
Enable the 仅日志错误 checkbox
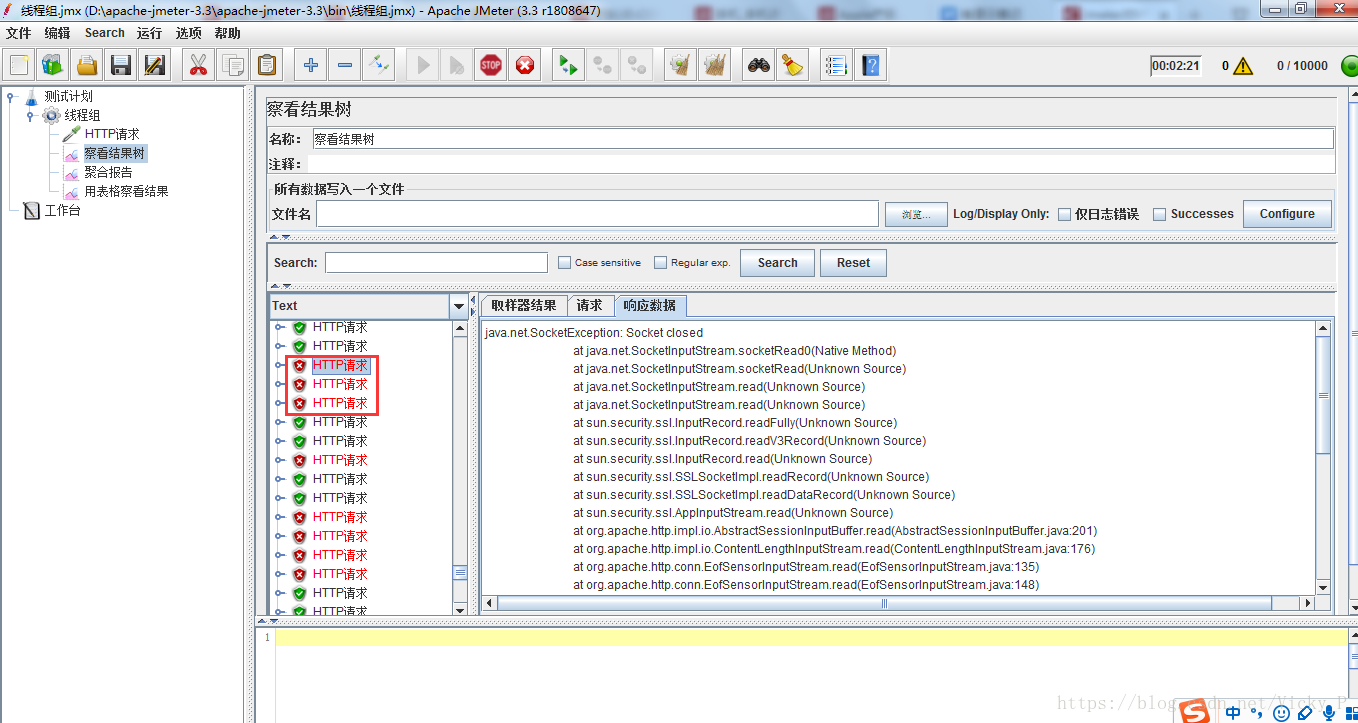(x=1065, y=214)
